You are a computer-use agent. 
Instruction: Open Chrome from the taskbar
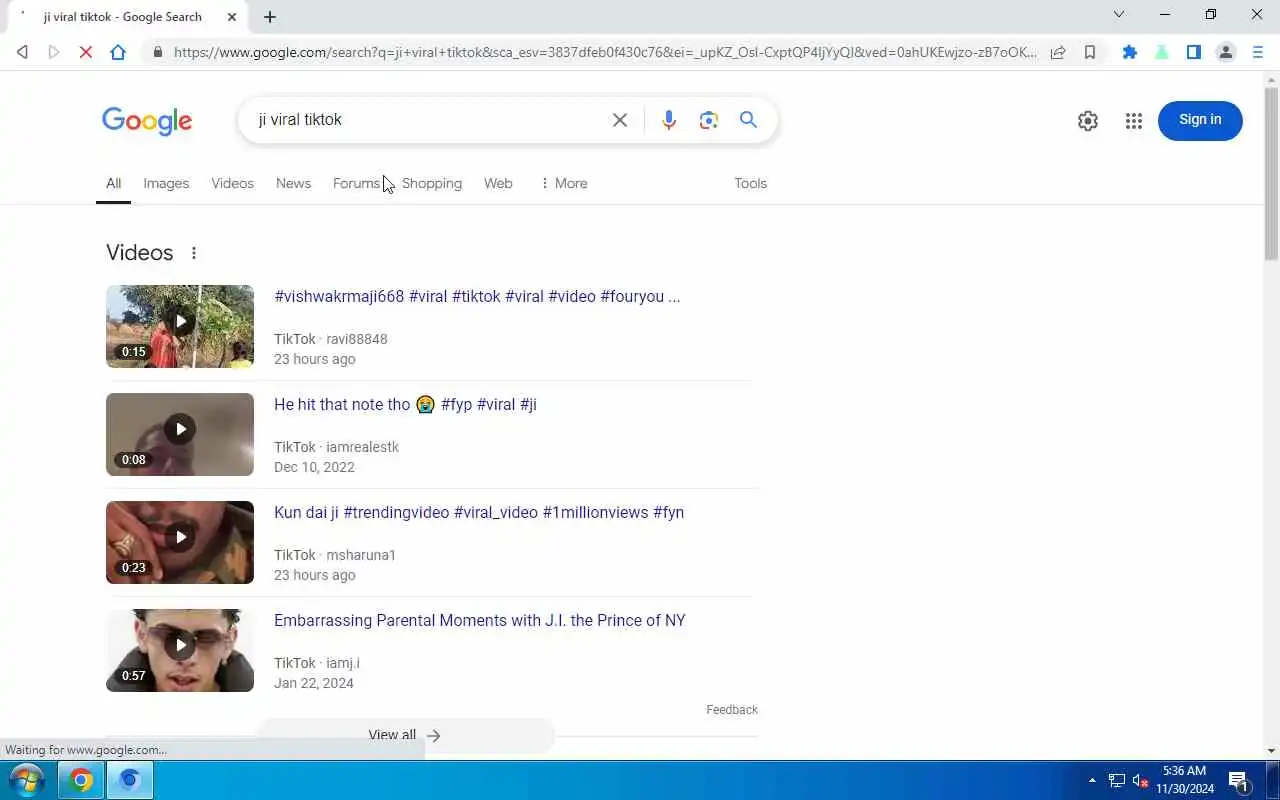point(81,780)
